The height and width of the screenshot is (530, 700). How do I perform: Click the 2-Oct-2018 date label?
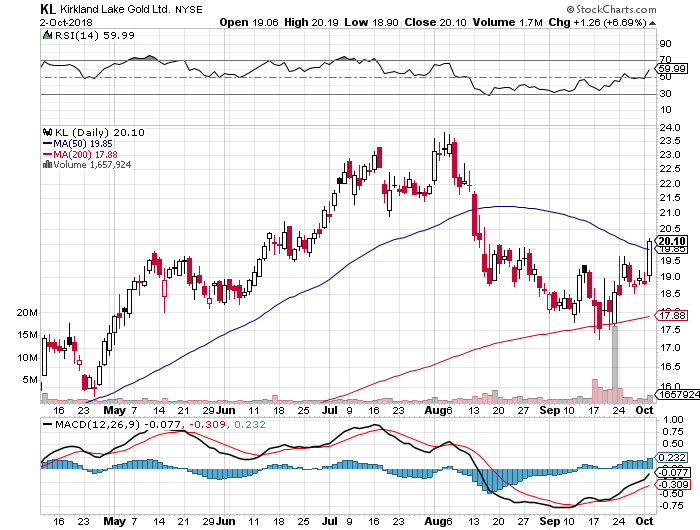point(66,22)
